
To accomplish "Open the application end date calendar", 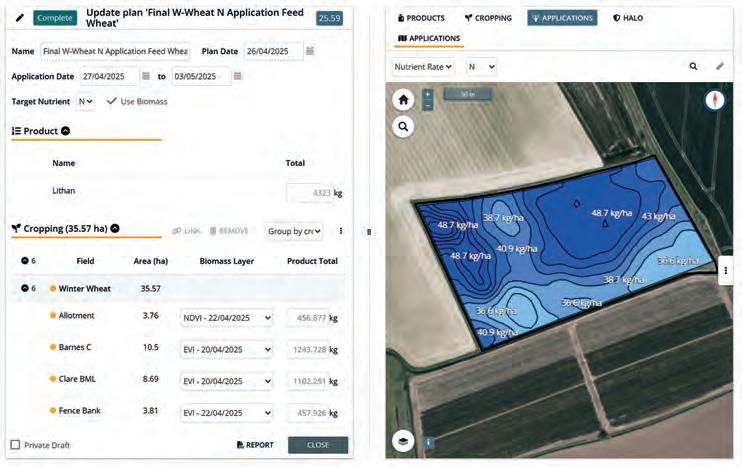I will coord(238,76).
